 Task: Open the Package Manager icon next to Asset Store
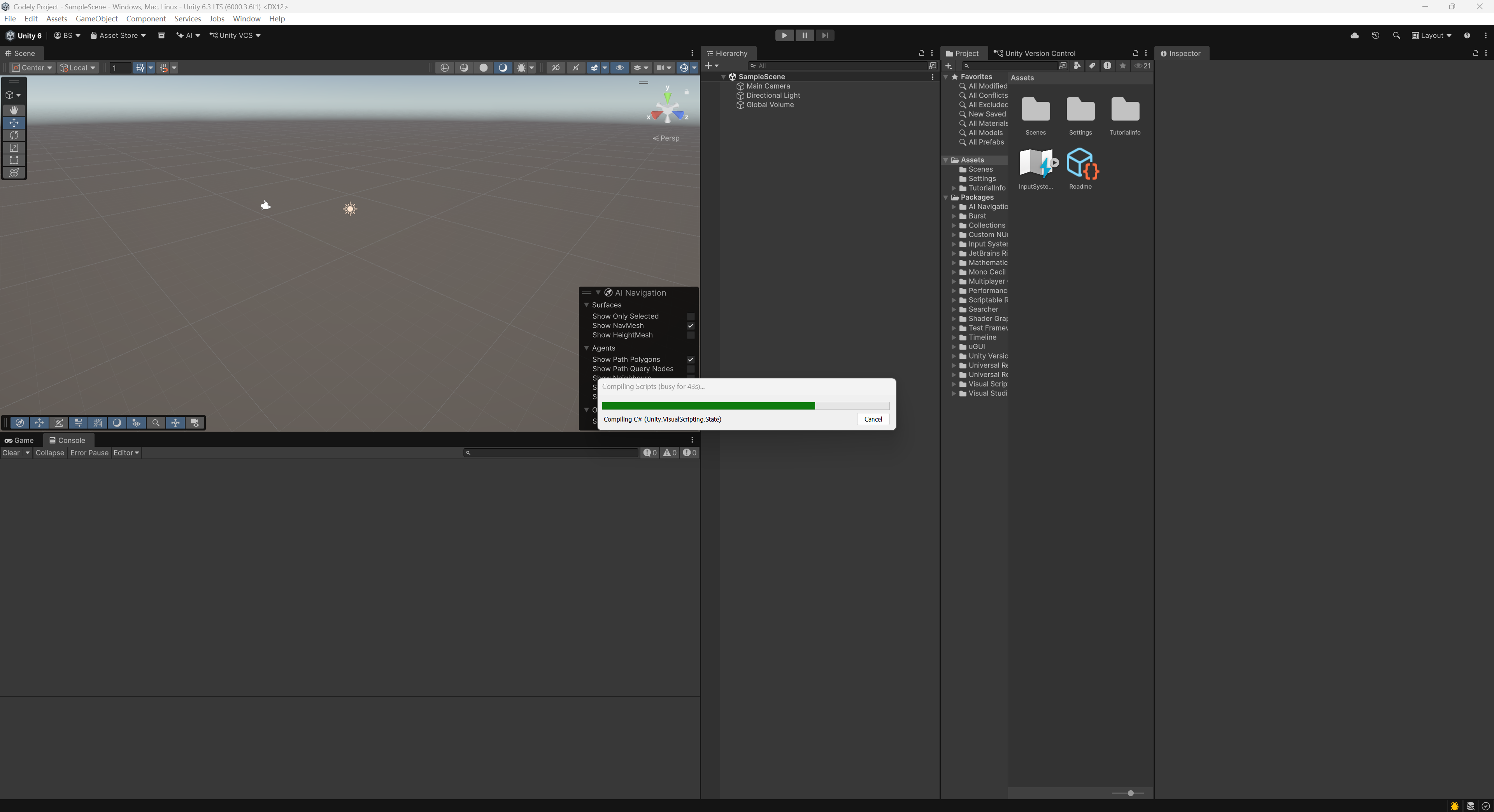click(x=161, y=35)
